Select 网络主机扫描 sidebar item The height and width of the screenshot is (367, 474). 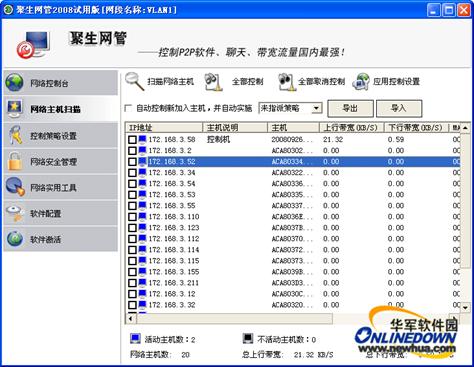coord(61,109)
